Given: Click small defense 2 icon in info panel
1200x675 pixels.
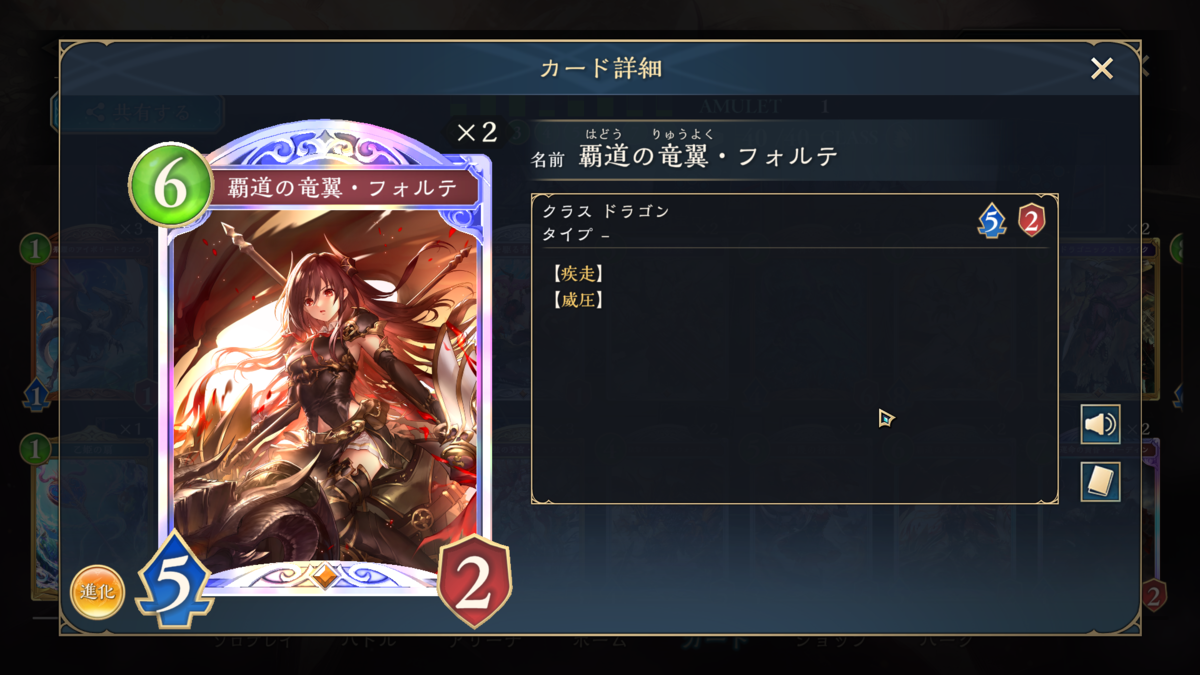Looking at the screenshot, I should tap(1031, 220).
